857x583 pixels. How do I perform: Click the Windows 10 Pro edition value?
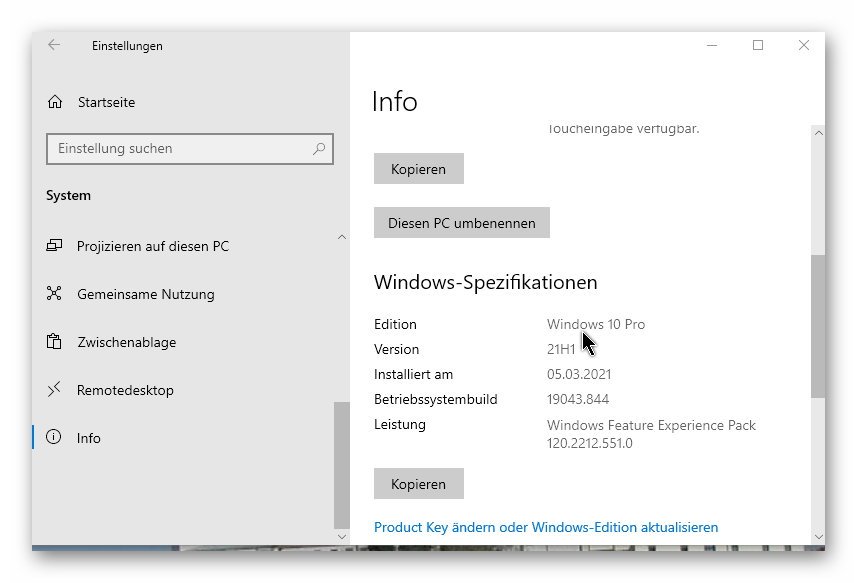click(596, 324)
